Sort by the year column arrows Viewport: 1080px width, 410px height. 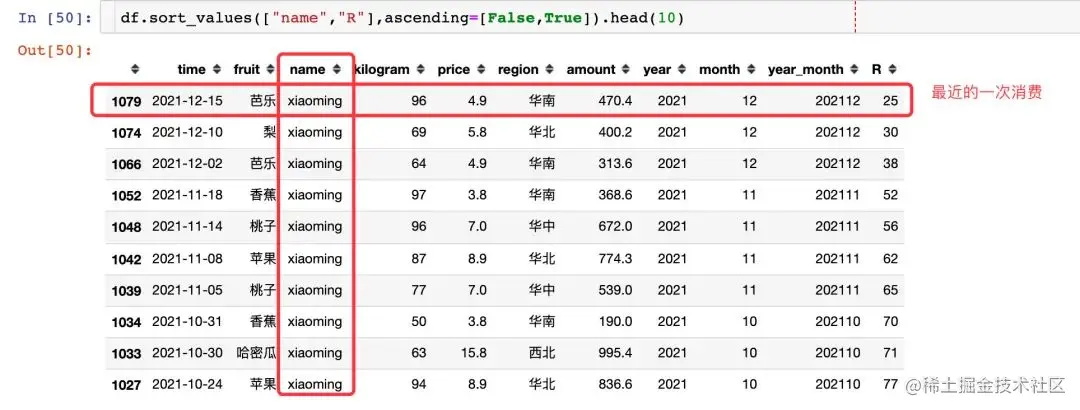click(683, 70)
